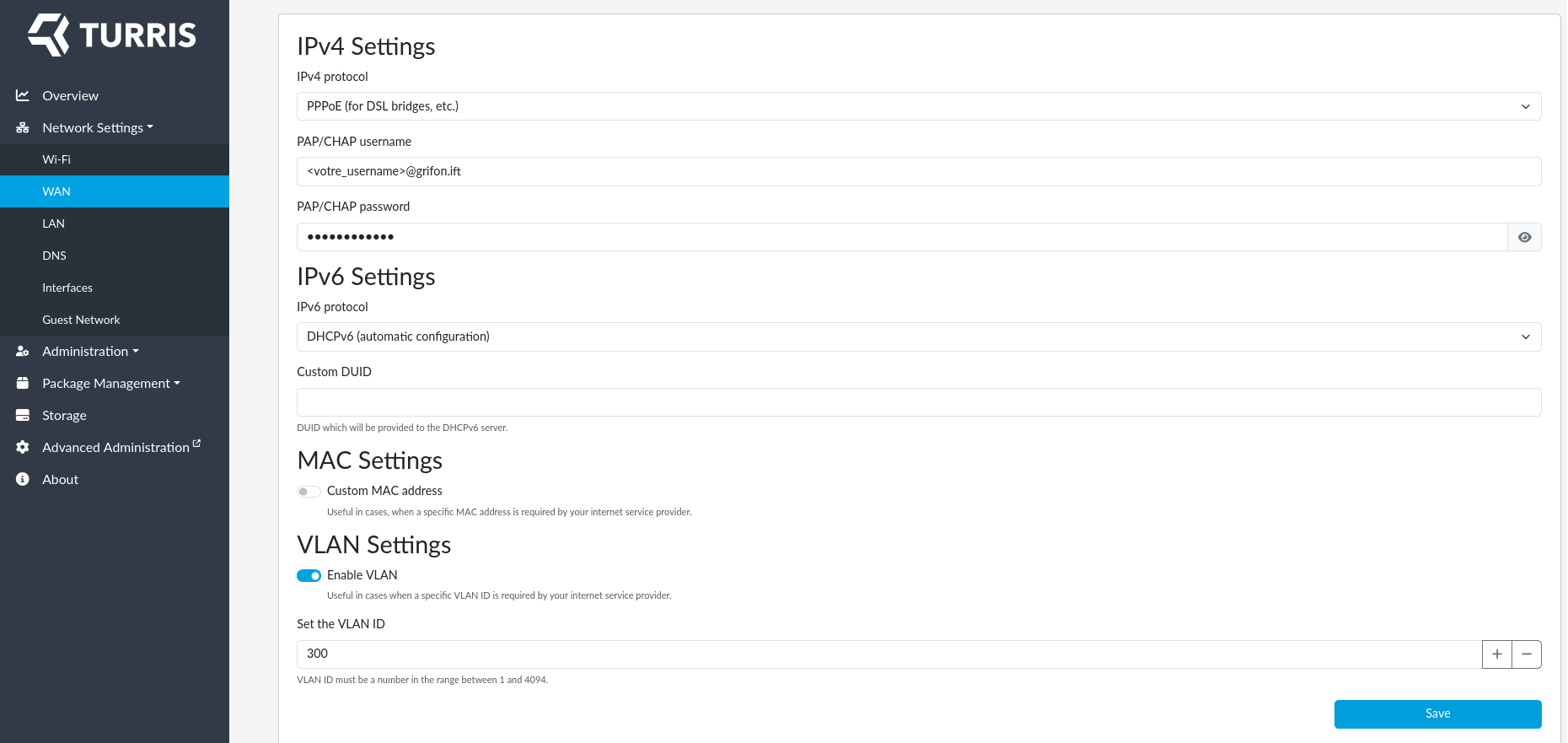Click the Custom DUID input field

pos(918,402)
